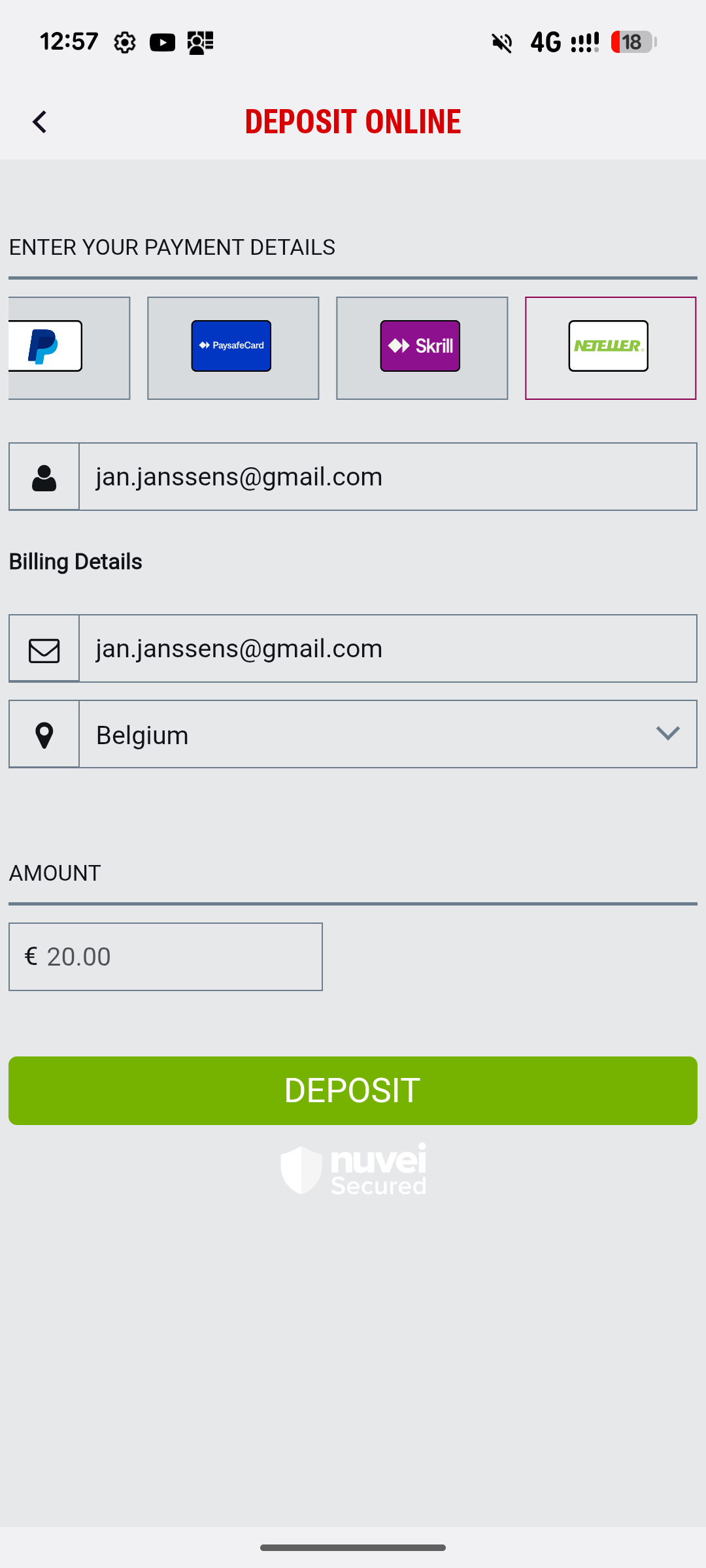The image size is (706, 1568).
Task: Tap the Nuvei Secured logo
Action: (x=353, y=1169)
